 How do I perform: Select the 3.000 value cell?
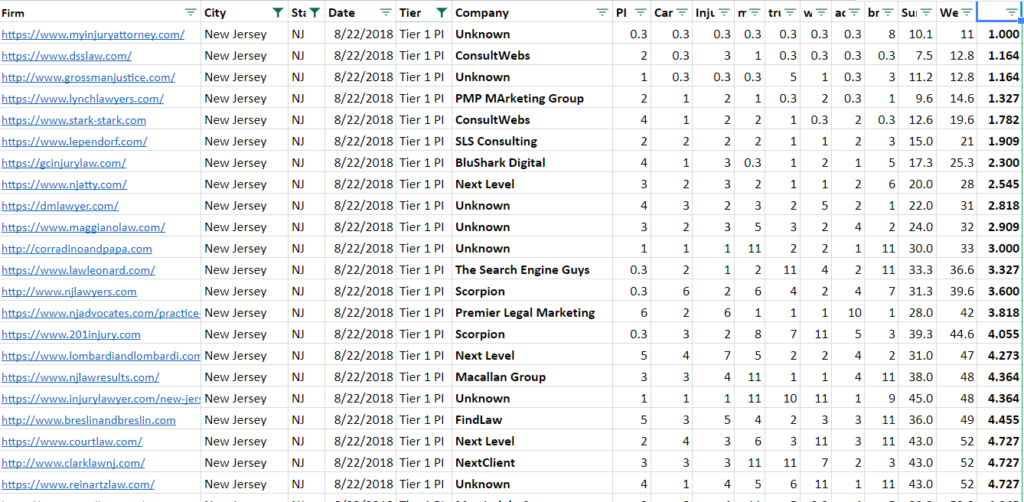tap(1000, 249)
